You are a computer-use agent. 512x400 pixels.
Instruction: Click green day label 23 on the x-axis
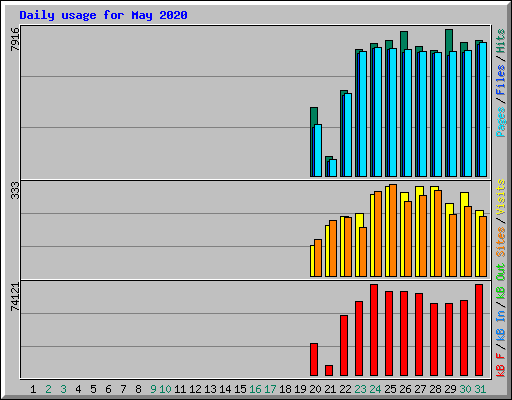tap(360, 389)
